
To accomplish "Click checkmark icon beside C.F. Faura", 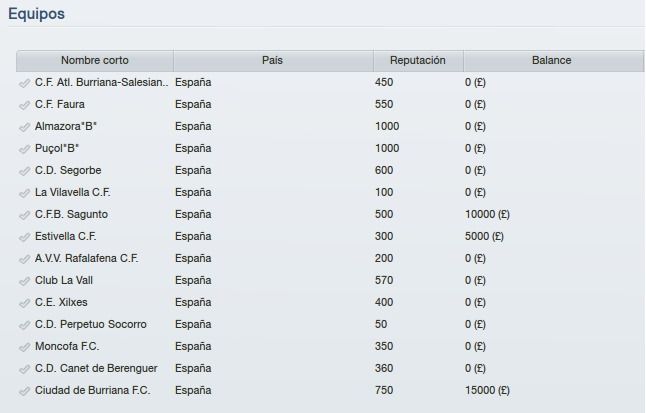I will tap(24, 105).
